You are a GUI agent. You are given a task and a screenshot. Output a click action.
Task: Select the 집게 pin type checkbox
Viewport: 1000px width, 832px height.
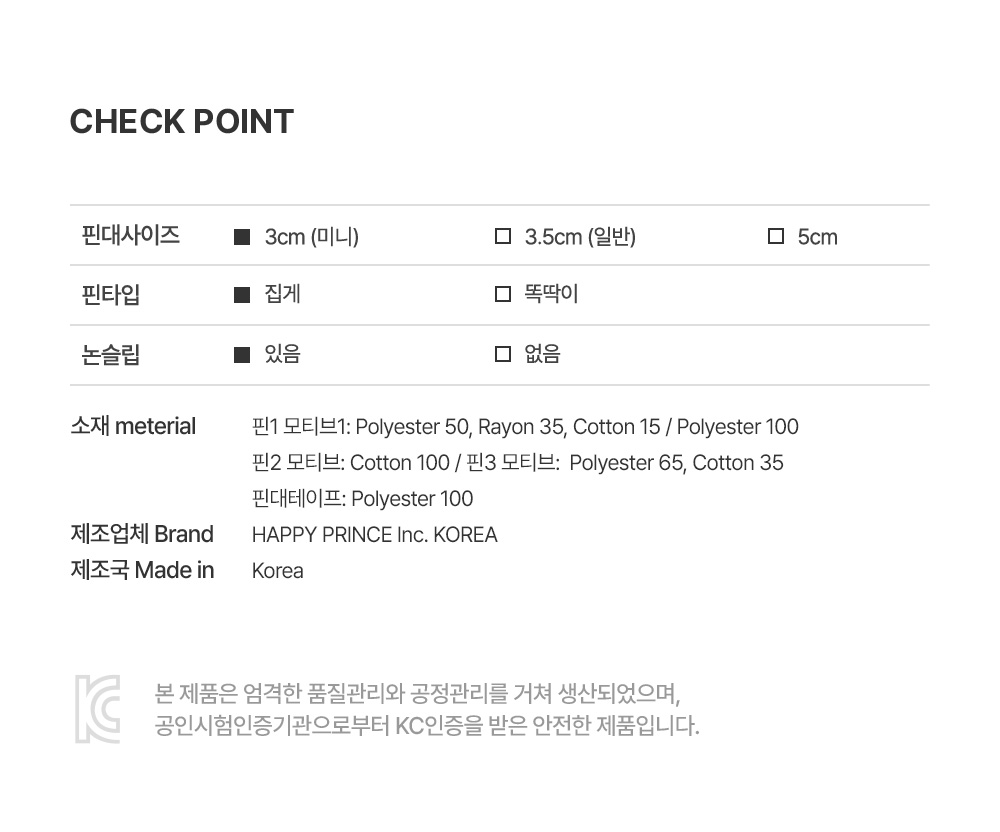pyautogui.click(x=241, y=295)
